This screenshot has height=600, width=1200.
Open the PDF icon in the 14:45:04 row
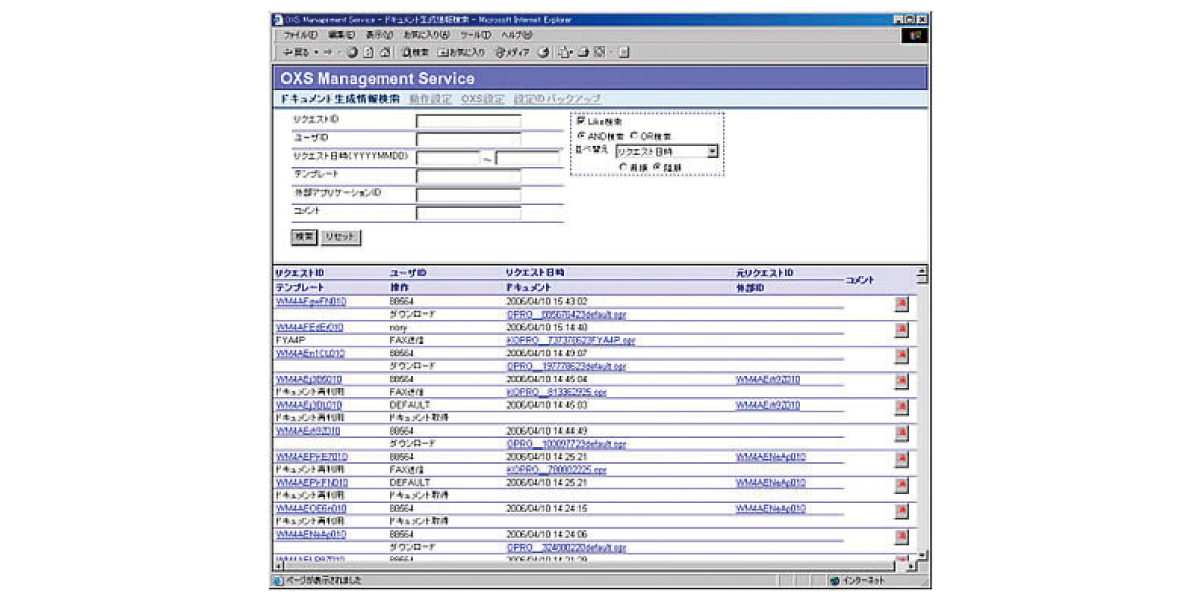(x=901, y=383)
